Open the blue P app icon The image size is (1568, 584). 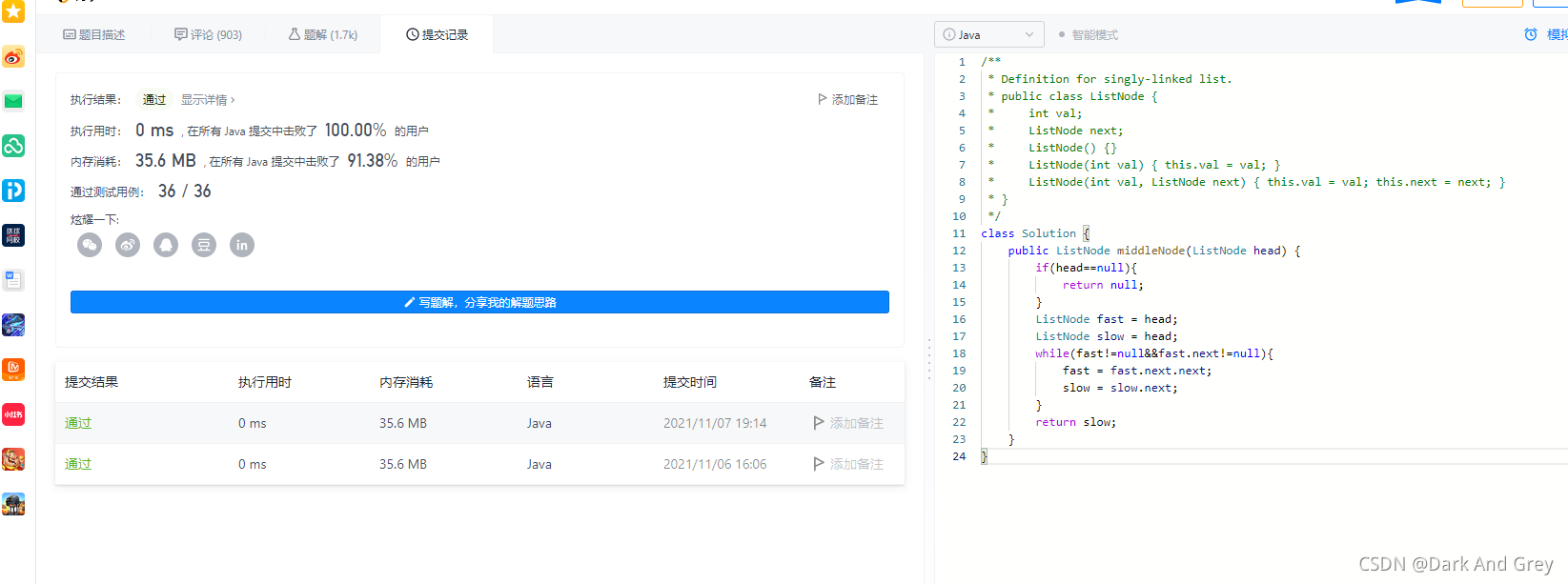(x=13, y=191)
